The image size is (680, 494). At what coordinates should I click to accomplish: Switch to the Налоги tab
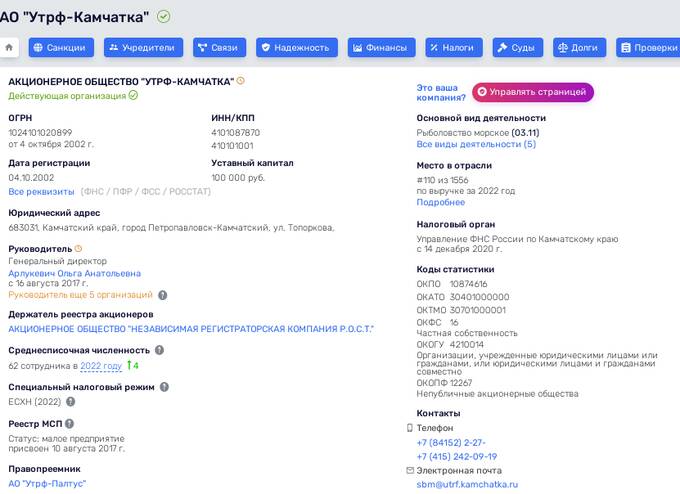tap(453, 48)
